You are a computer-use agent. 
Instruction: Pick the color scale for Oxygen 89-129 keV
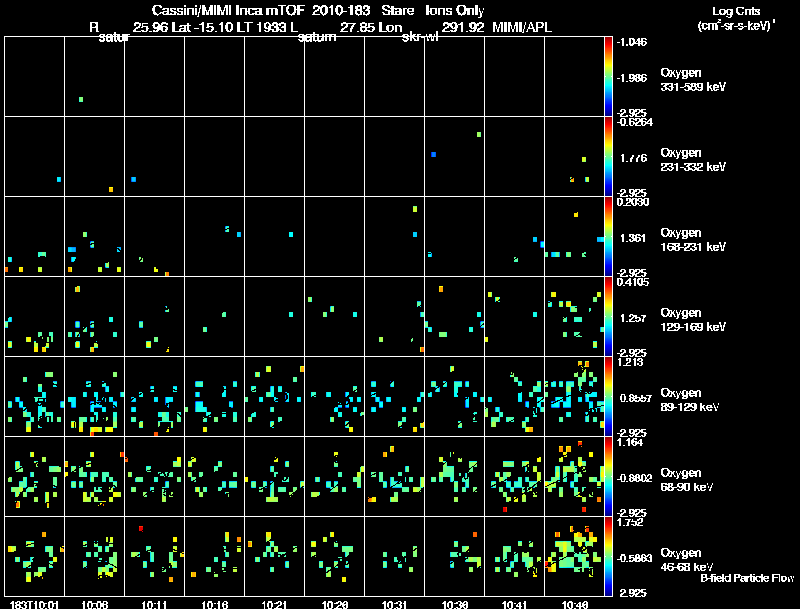[x=611, y=396]
